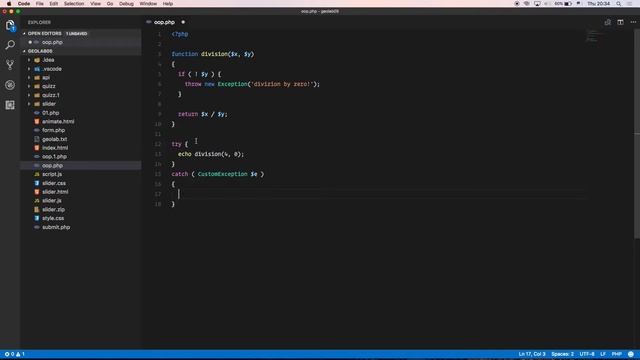Expand the .idea folder
Viewport: 640px width, 360px height.
tap(48, 60)
